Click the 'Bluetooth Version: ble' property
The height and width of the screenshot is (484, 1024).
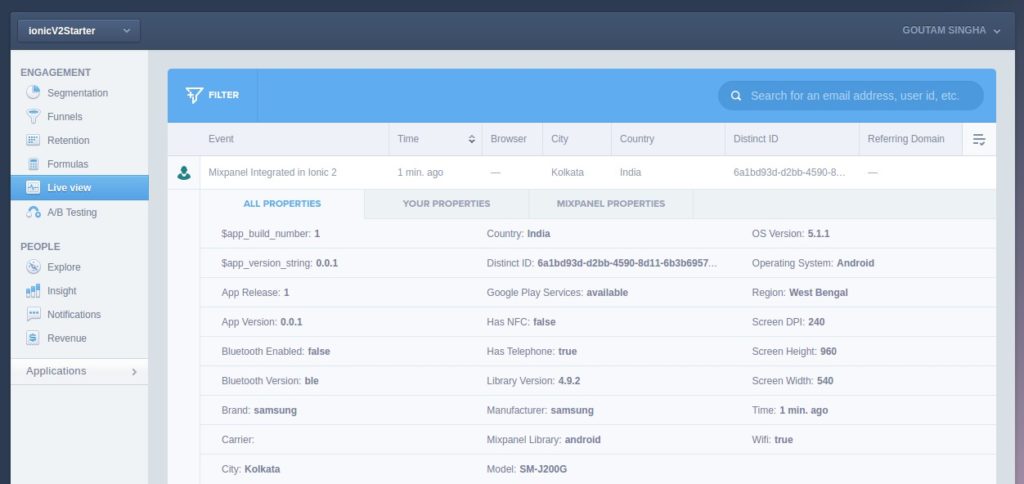click(270, 381)
